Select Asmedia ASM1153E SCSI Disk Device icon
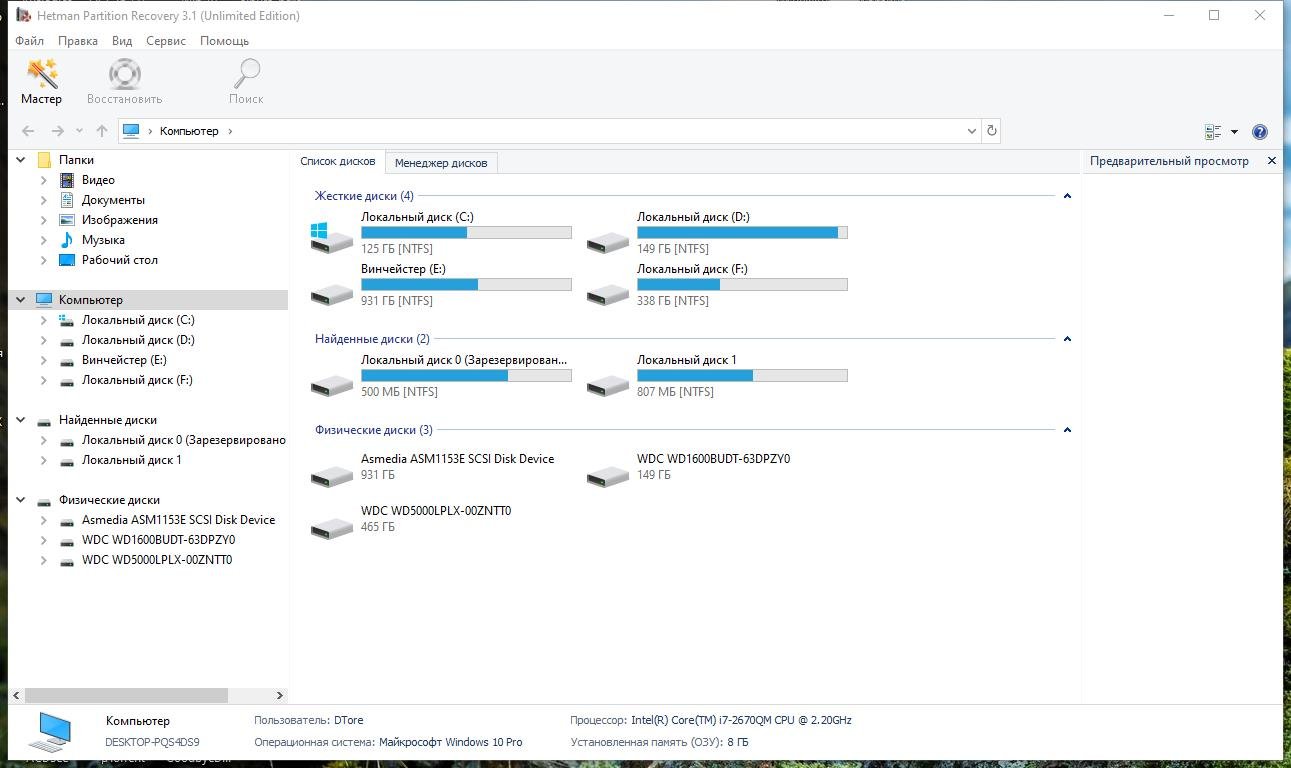This screenshot has width=1291, height=768. [x=332, y=474]
